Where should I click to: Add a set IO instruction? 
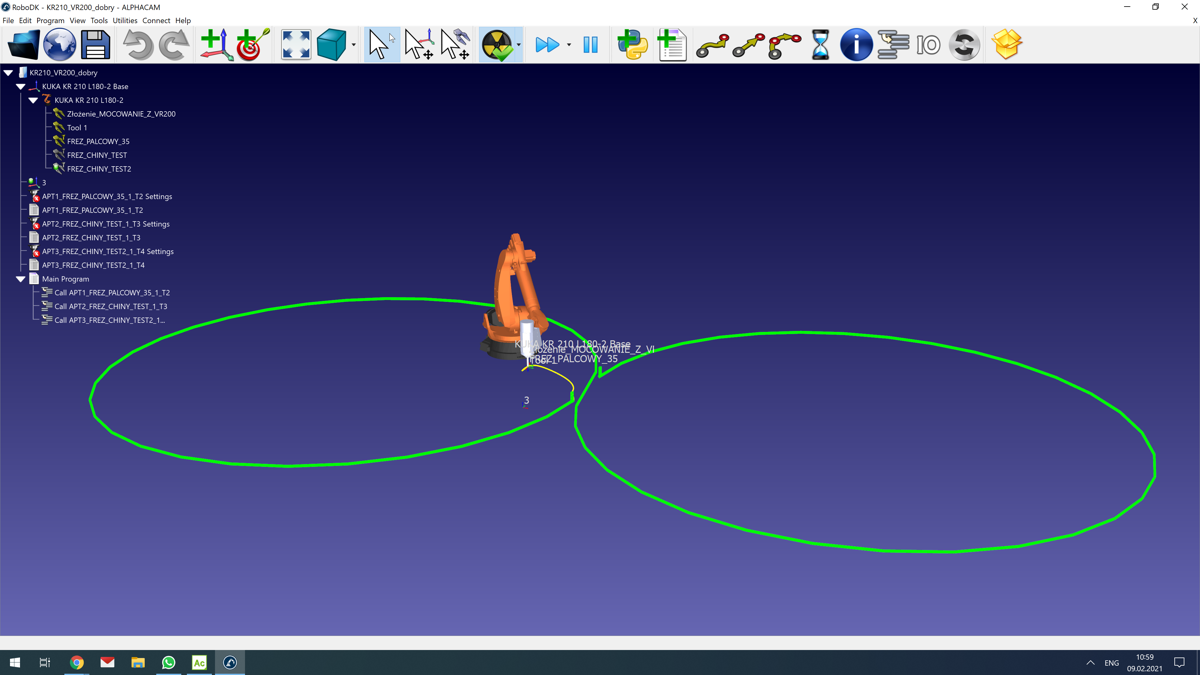point(929,45)
